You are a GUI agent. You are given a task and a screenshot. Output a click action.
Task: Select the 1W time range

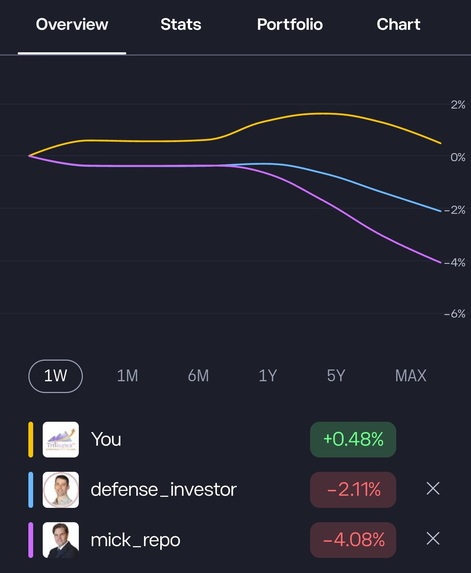tap(56, 376)
